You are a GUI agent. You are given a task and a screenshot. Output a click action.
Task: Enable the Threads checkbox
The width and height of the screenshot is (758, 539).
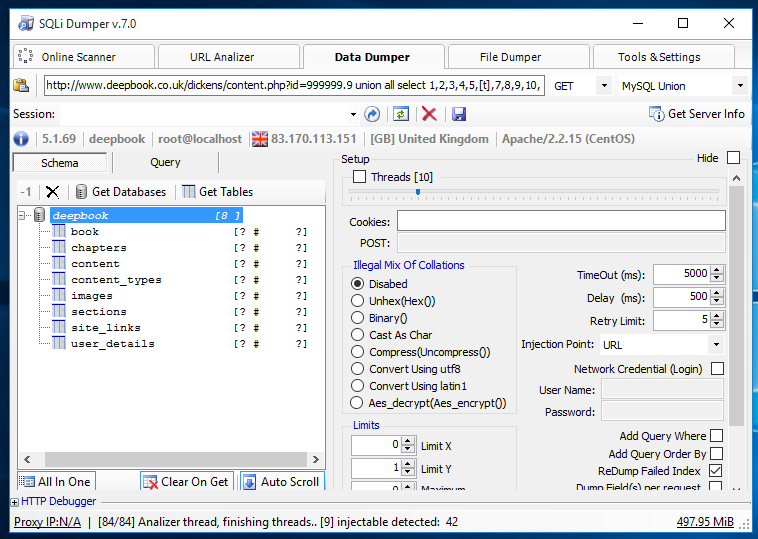click(x=359, y=177)
